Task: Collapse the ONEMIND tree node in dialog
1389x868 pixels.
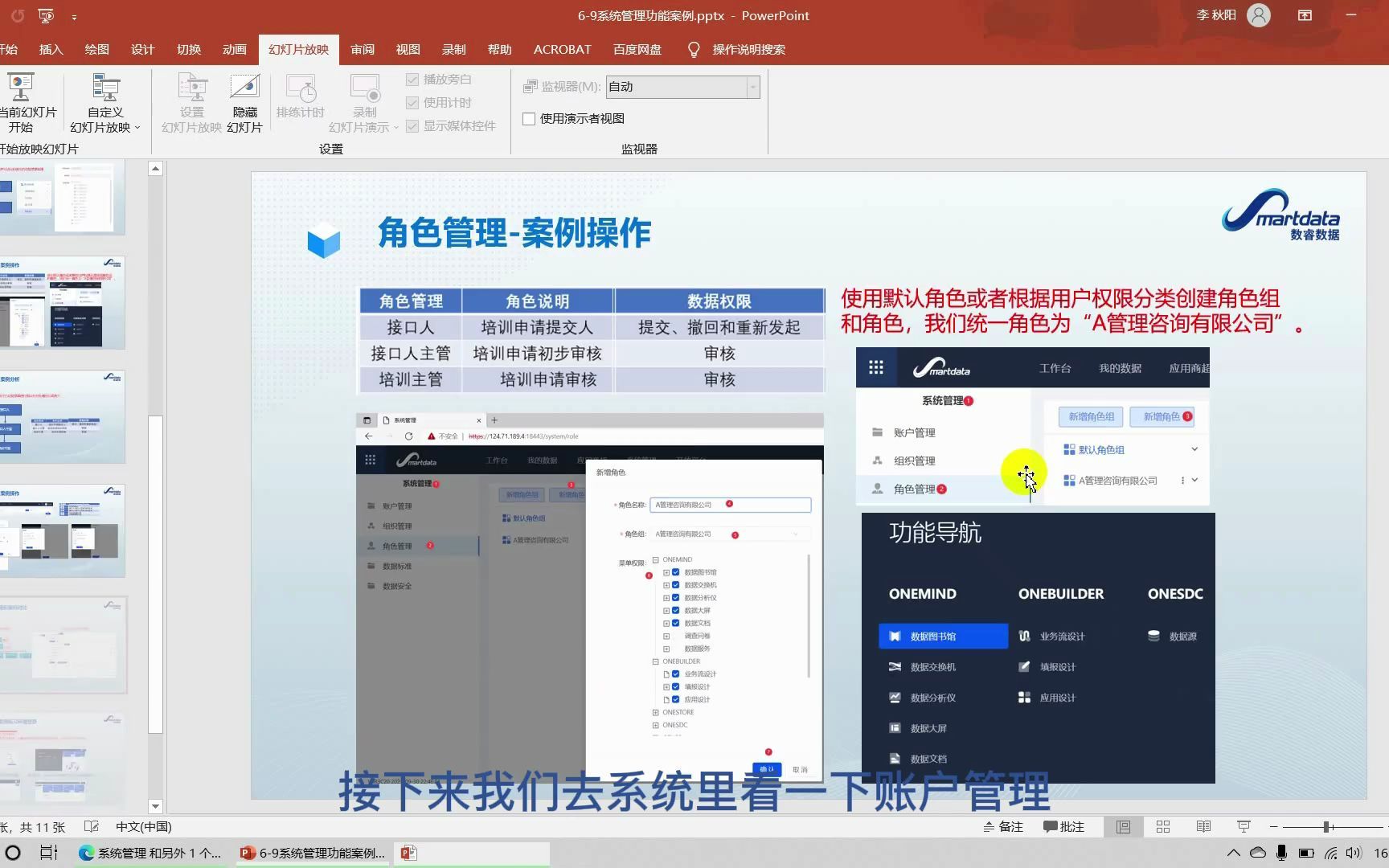Action: [656, 559]
